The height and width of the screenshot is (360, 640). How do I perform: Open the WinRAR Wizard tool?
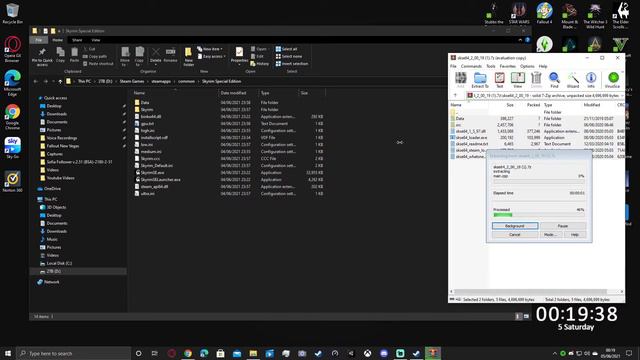[573, 80]
